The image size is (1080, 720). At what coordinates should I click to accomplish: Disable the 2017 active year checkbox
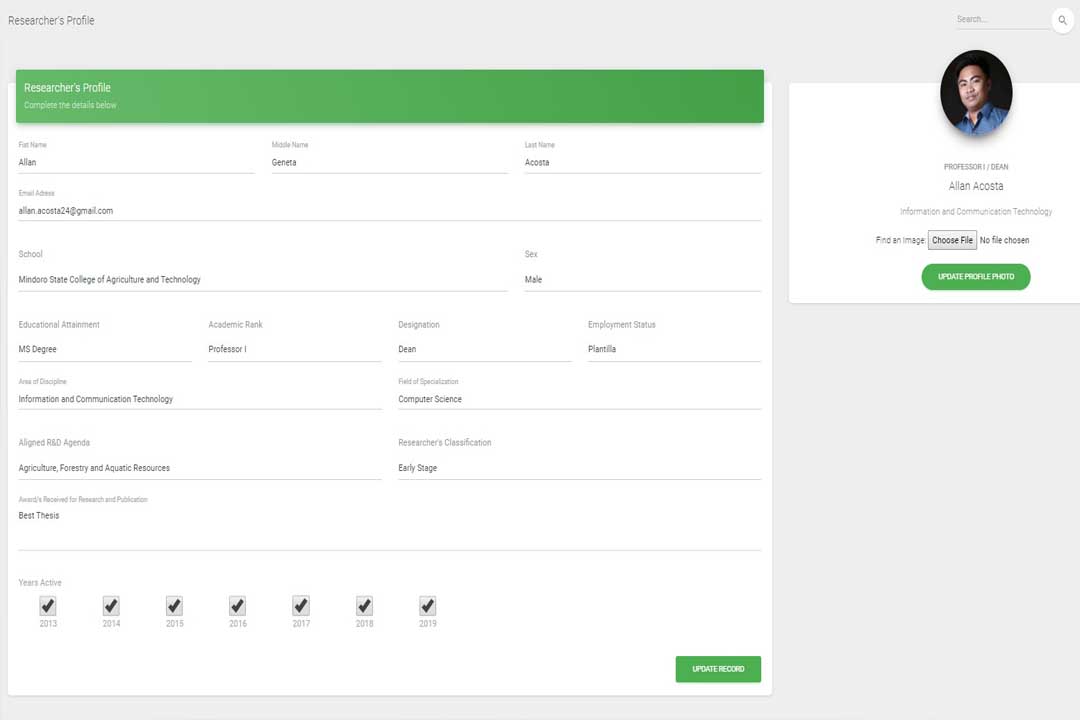tap(301, 606)
